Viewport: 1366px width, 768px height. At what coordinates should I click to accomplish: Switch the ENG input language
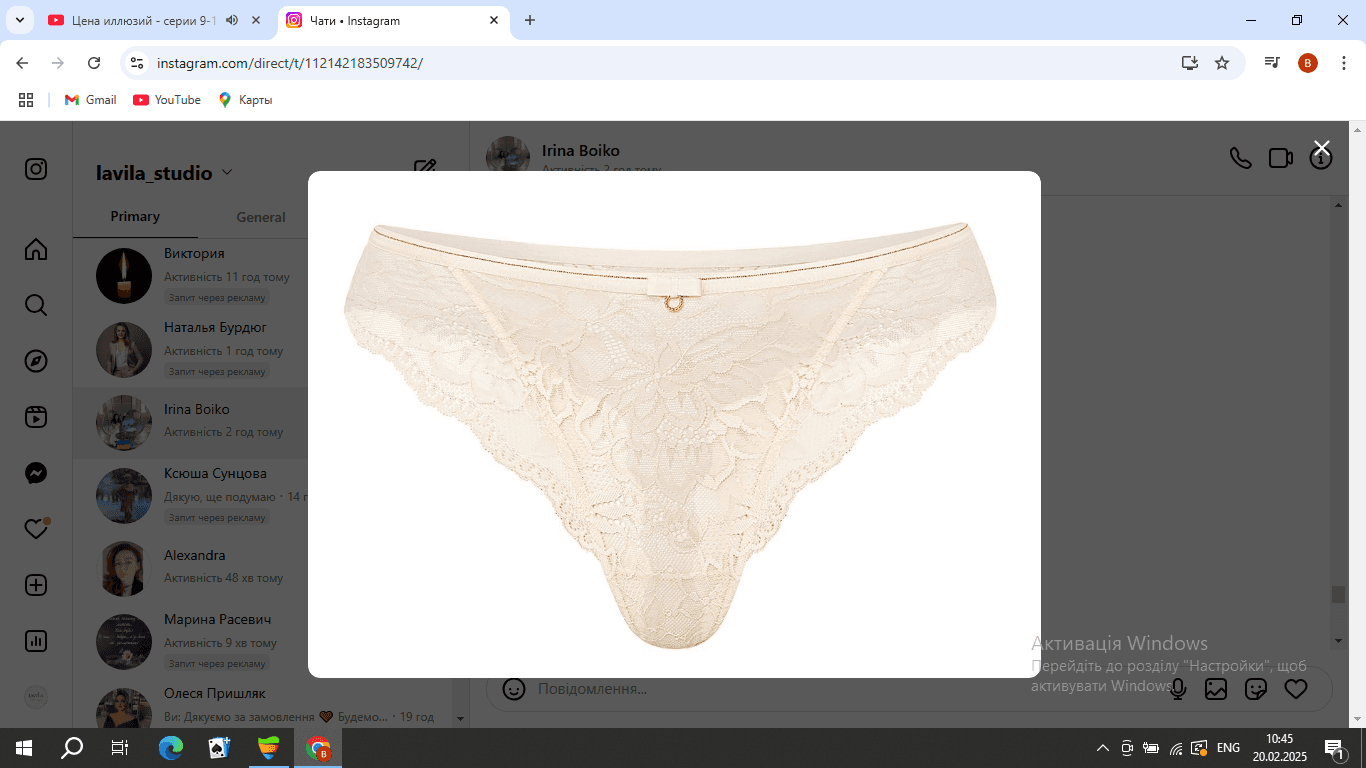1228,747
